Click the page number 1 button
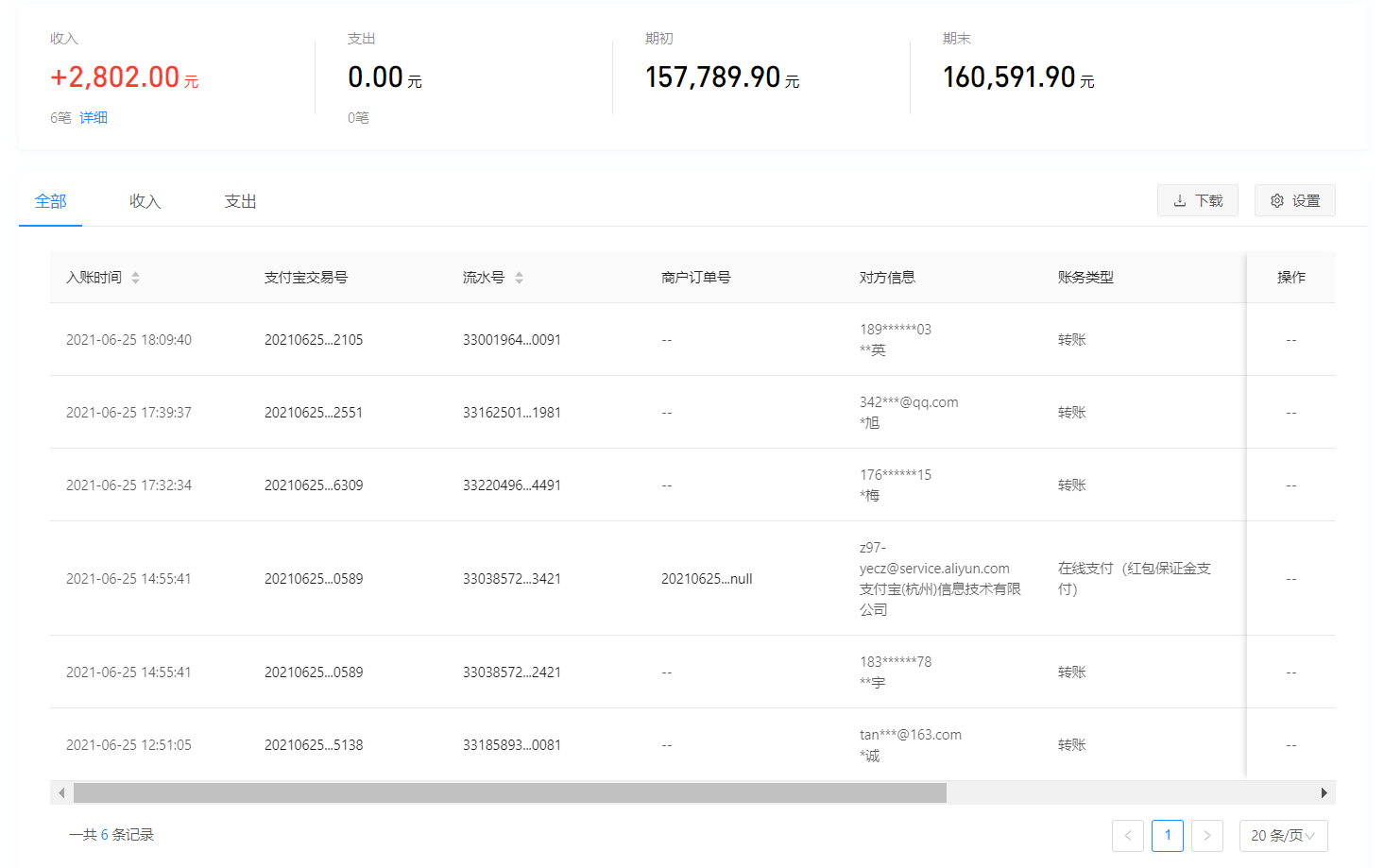 point(1168,836)
